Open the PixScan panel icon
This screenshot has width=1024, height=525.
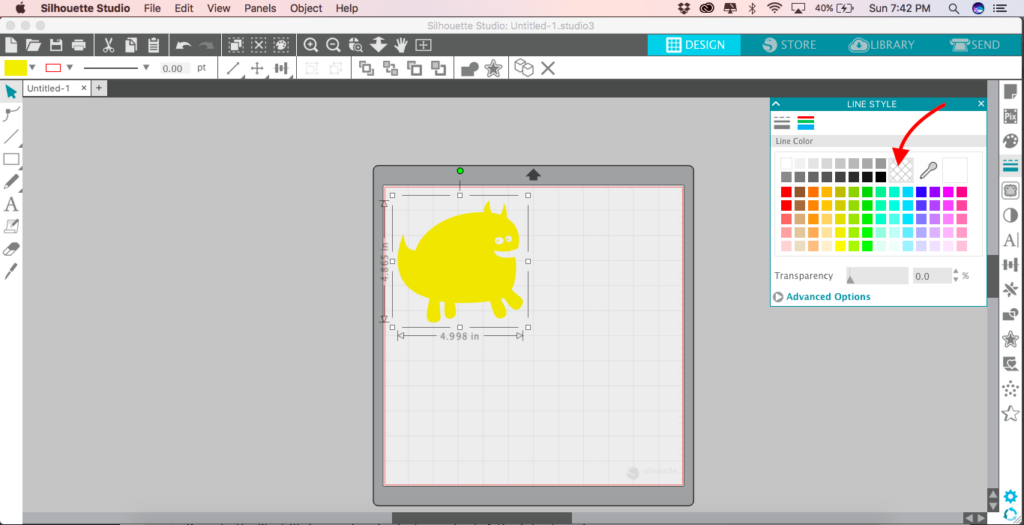click(1010, 116)
